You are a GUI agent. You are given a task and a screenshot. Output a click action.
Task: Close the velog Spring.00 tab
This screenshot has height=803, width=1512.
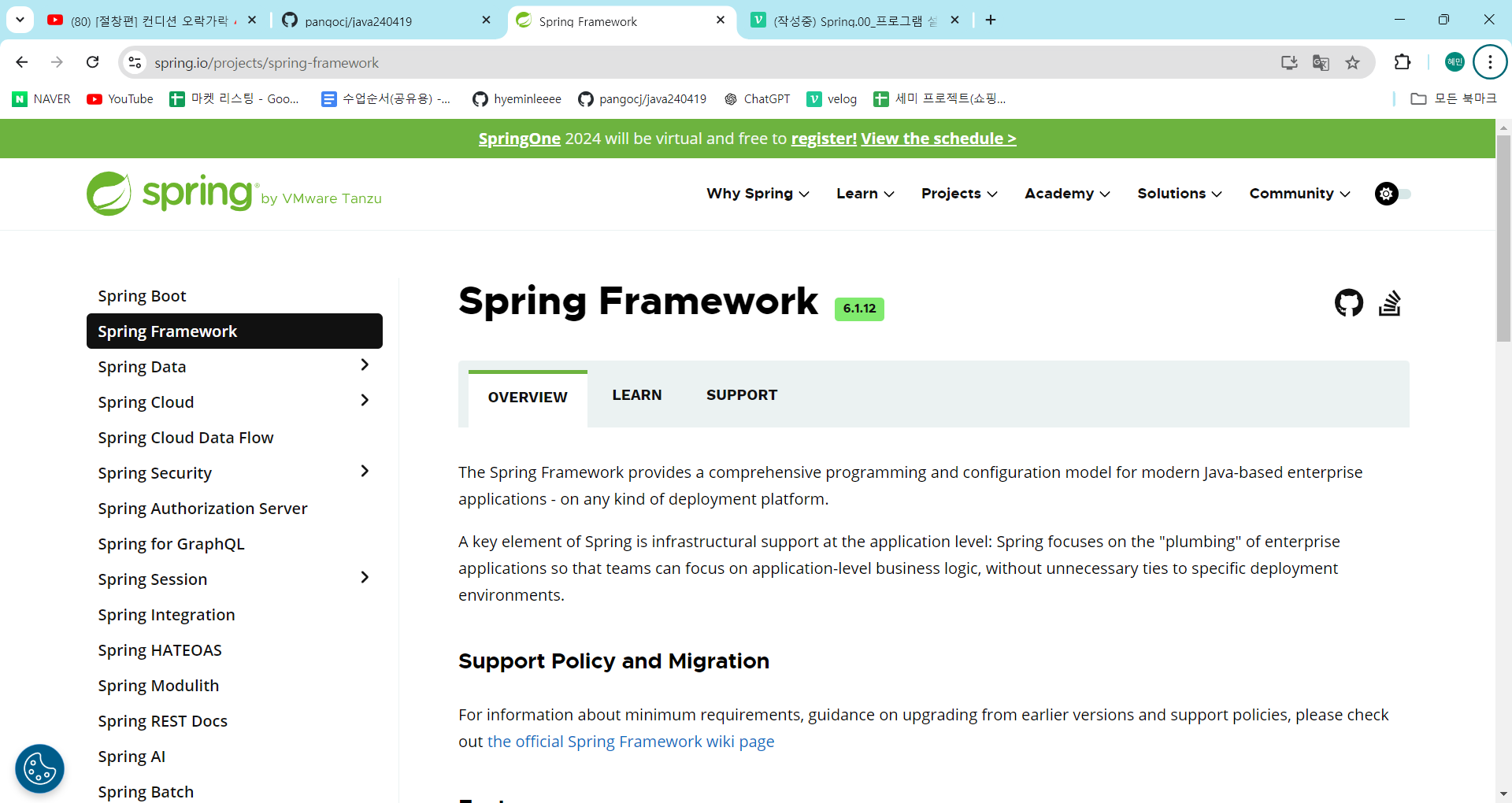(955, 20)
